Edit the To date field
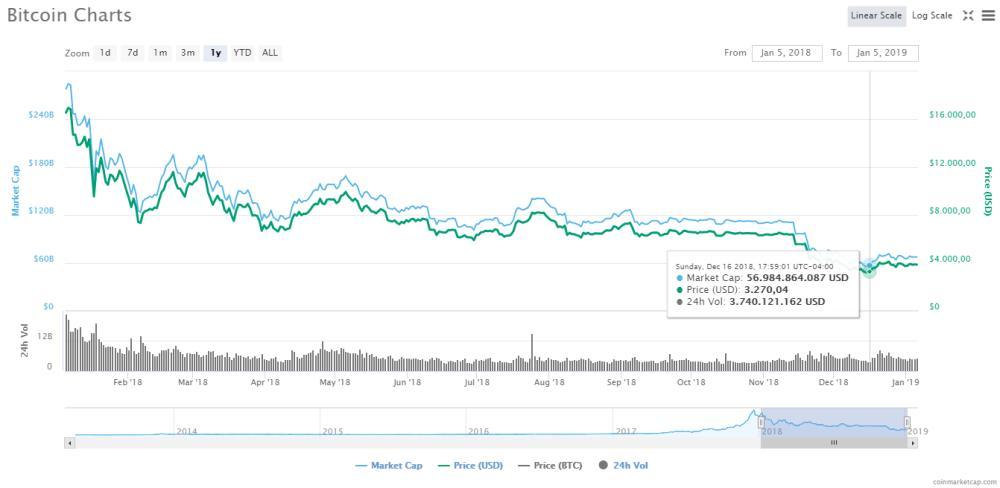This screenshot has width=1000, height=488. [883, 53]
